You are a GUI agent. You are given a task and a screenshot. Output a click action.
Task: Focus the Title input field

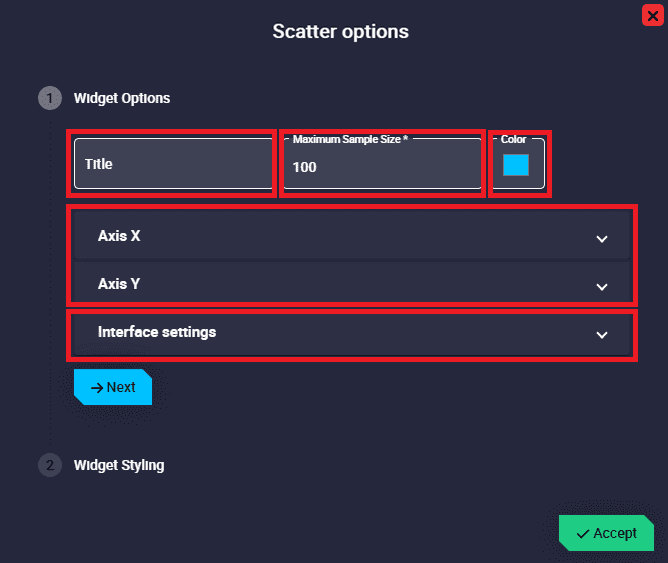[172, 164]
